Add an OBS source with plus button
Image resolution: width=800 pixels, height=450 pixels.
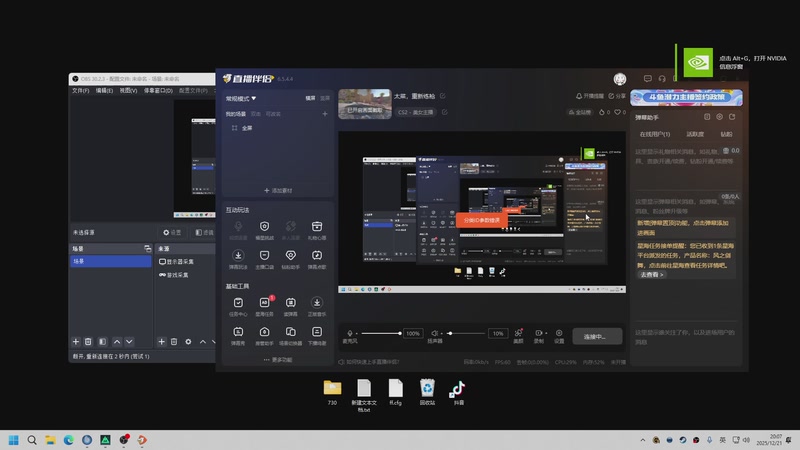[x=161, y=341]
